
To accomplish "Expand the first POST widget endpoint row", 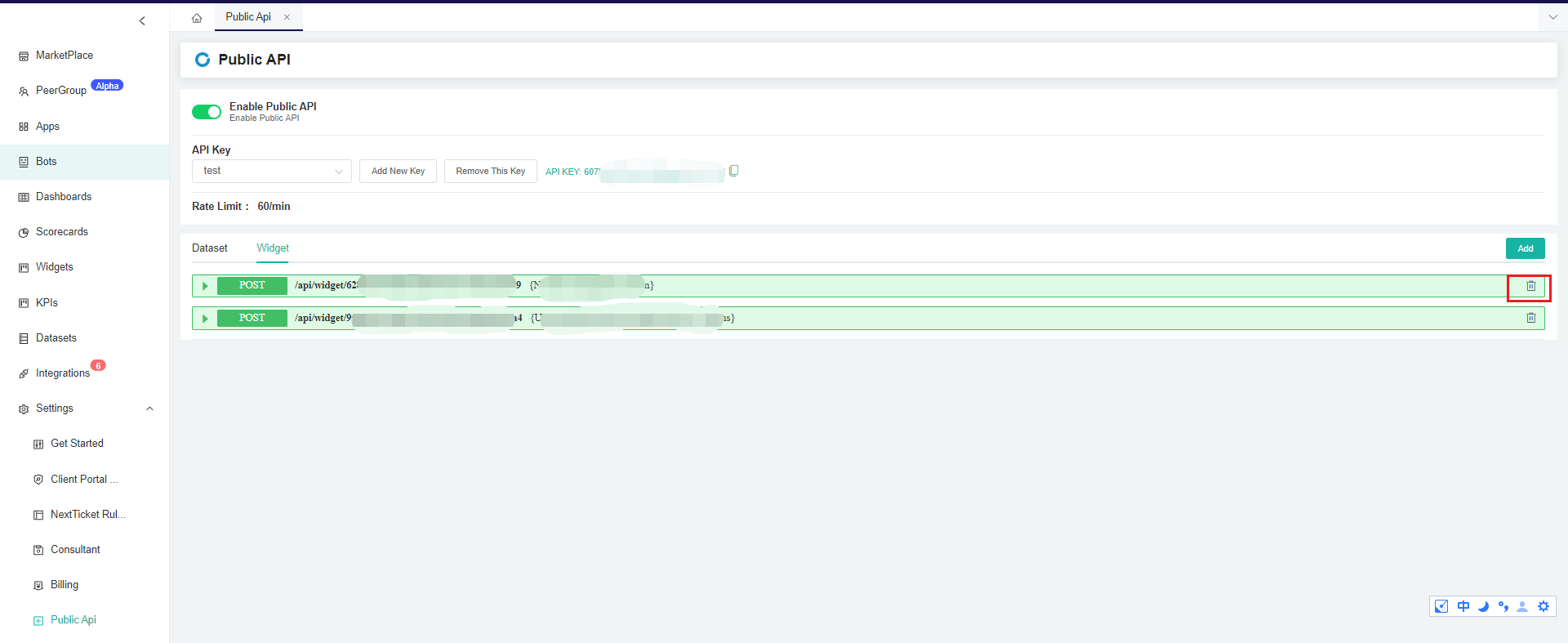I will pyautogui.click(x=205, y=286).
